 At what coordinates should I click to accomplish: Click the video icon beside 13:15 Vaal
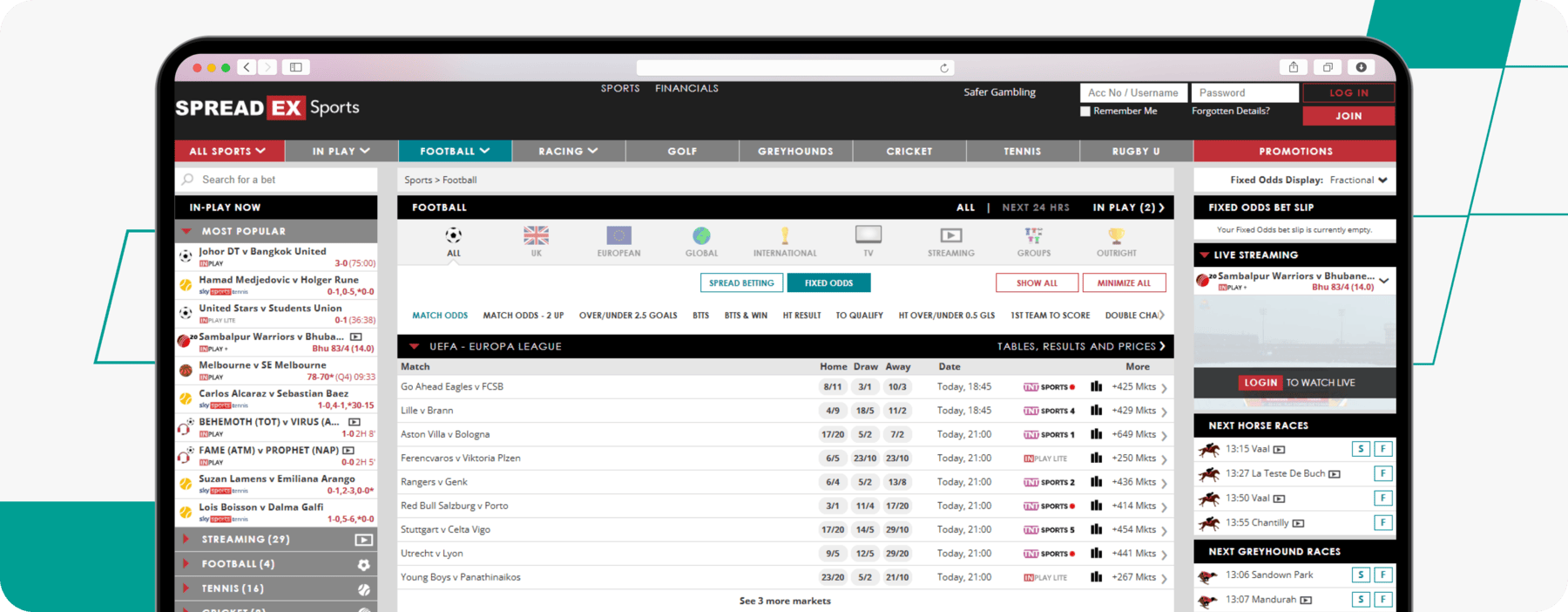(1279, 450)
